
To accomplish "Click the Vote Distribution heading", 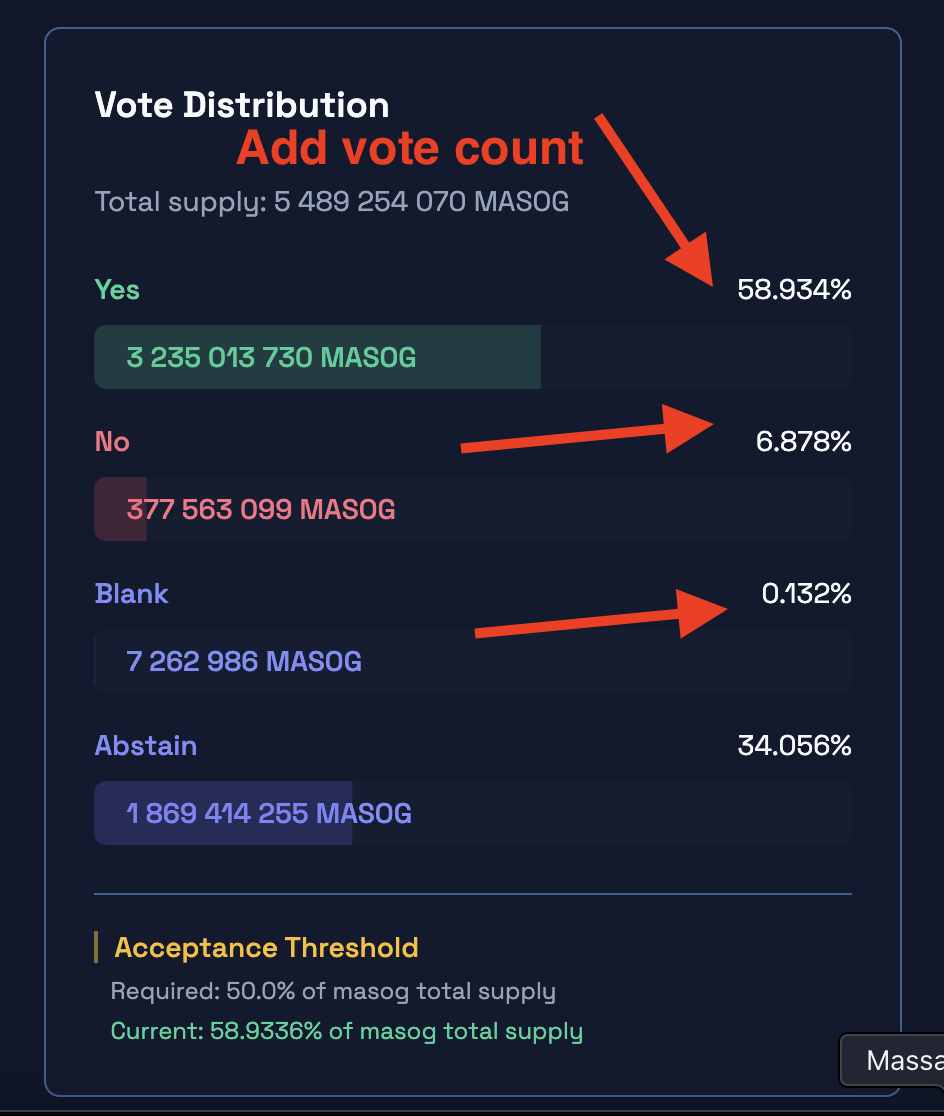I will pos(242,105).
